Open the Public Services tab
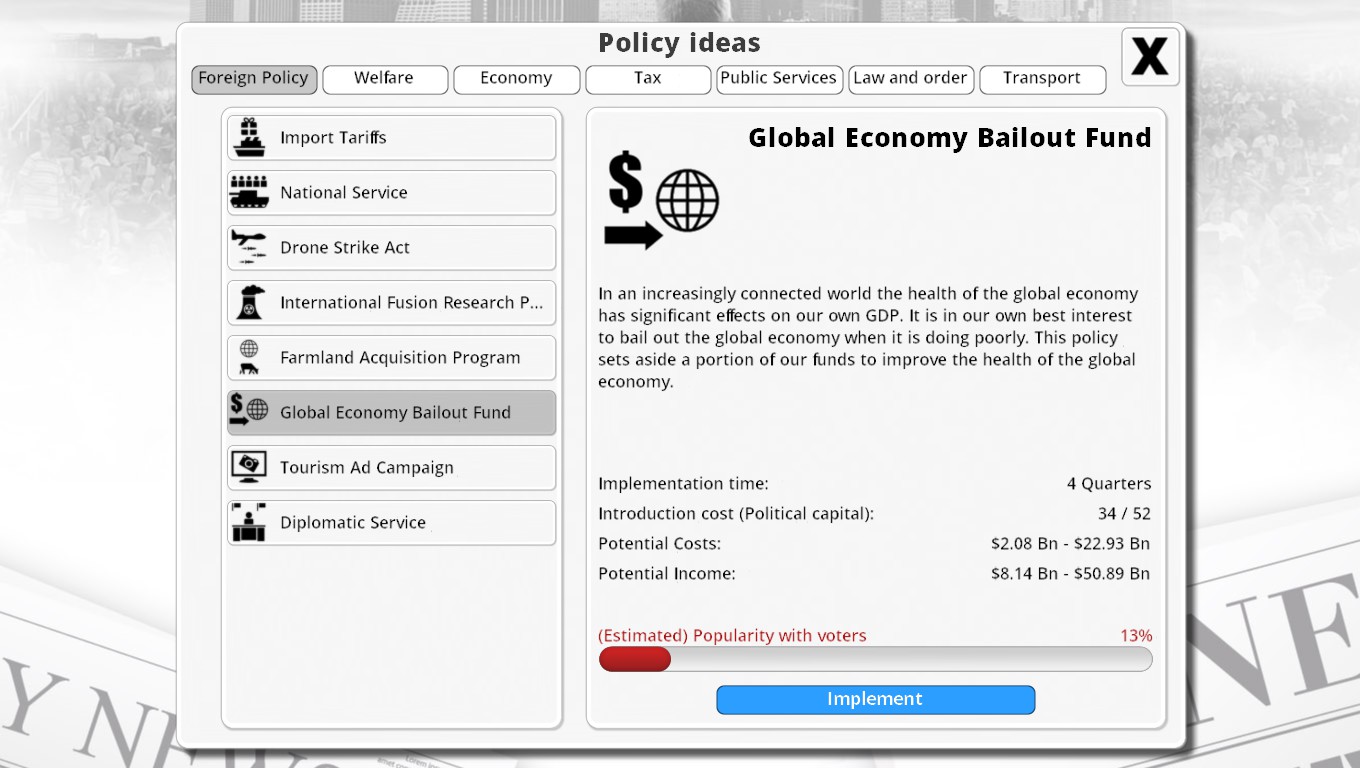 779,79
